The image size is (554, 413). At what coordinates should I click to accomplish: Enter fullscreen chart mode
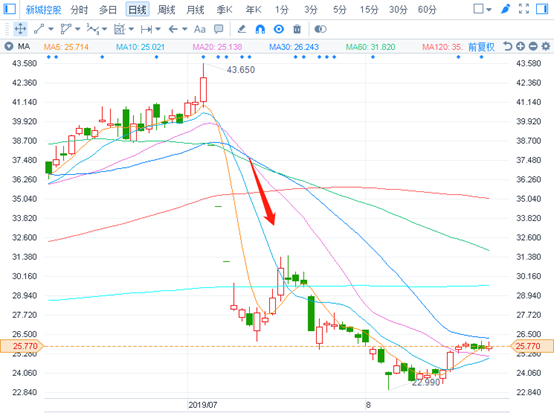(x=524, y=9)
